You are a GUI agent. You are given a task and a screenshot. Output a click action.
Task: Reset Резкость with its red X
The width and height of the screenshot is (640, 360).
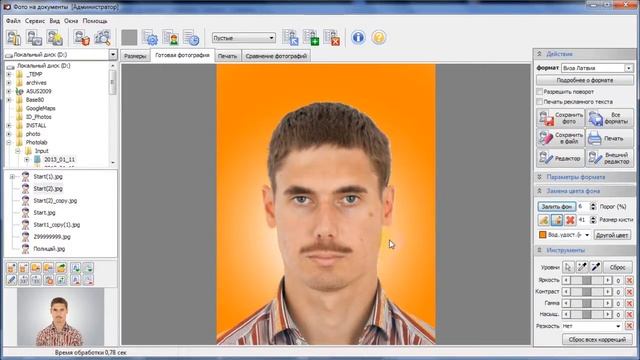pyautogui.click(x=629, y=326)
